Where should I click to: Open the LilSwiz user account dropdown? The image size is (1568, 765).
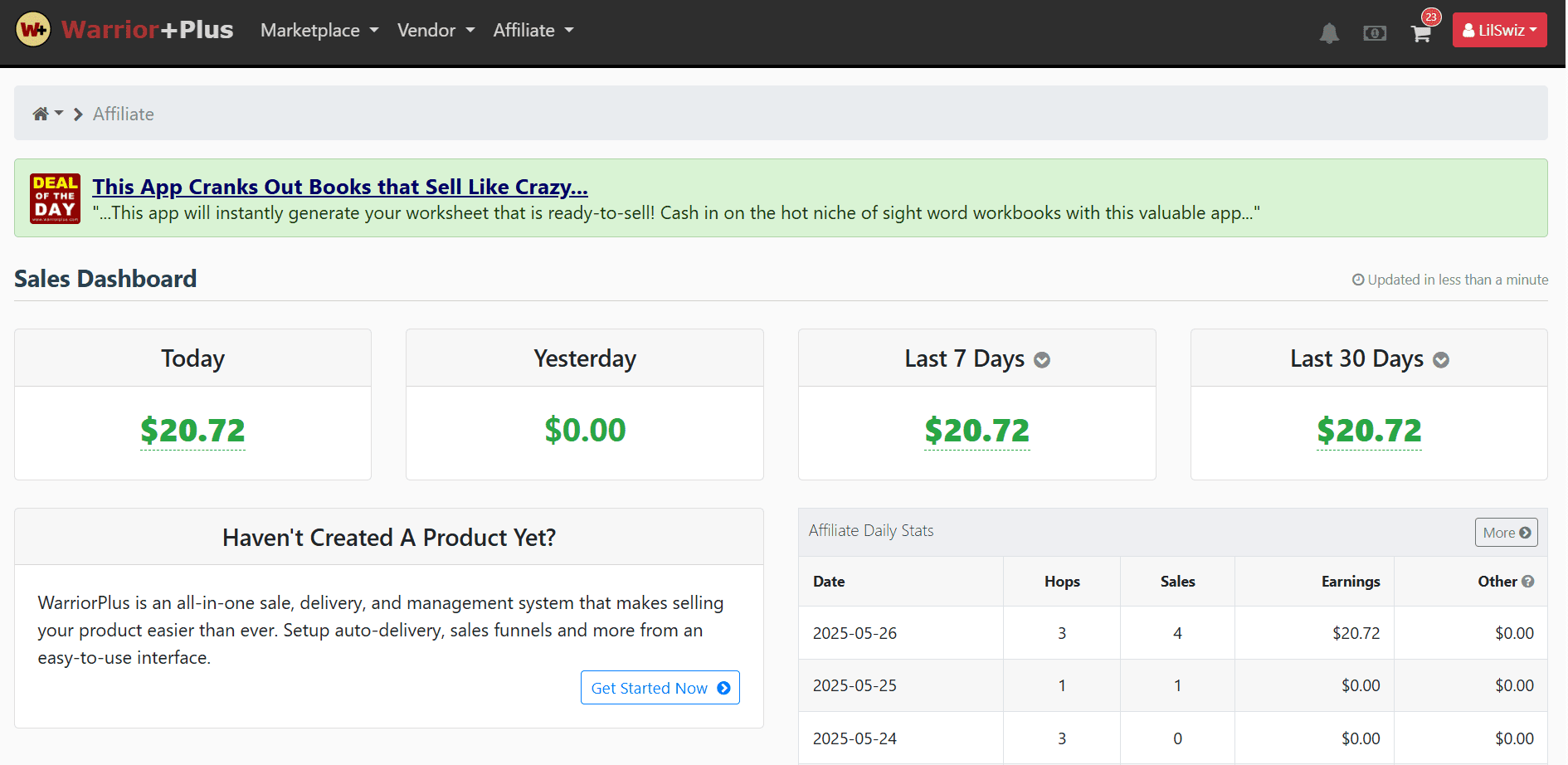pos(1499,30)
